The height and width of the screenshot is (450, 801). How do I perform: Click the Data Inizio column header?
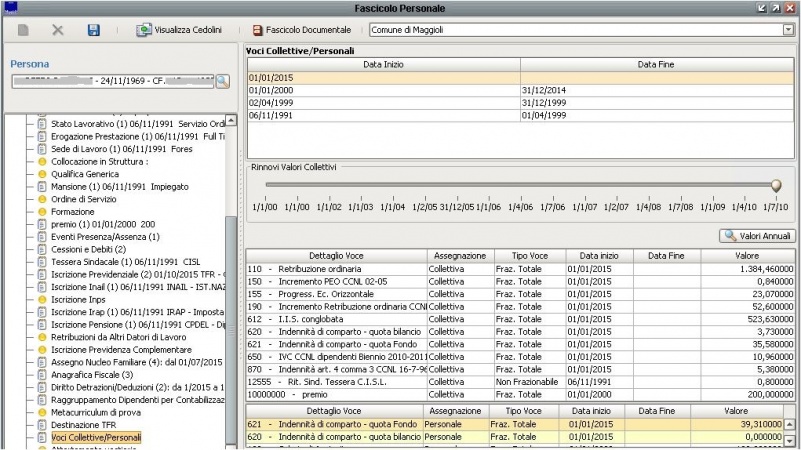click(x=383, y=63)
